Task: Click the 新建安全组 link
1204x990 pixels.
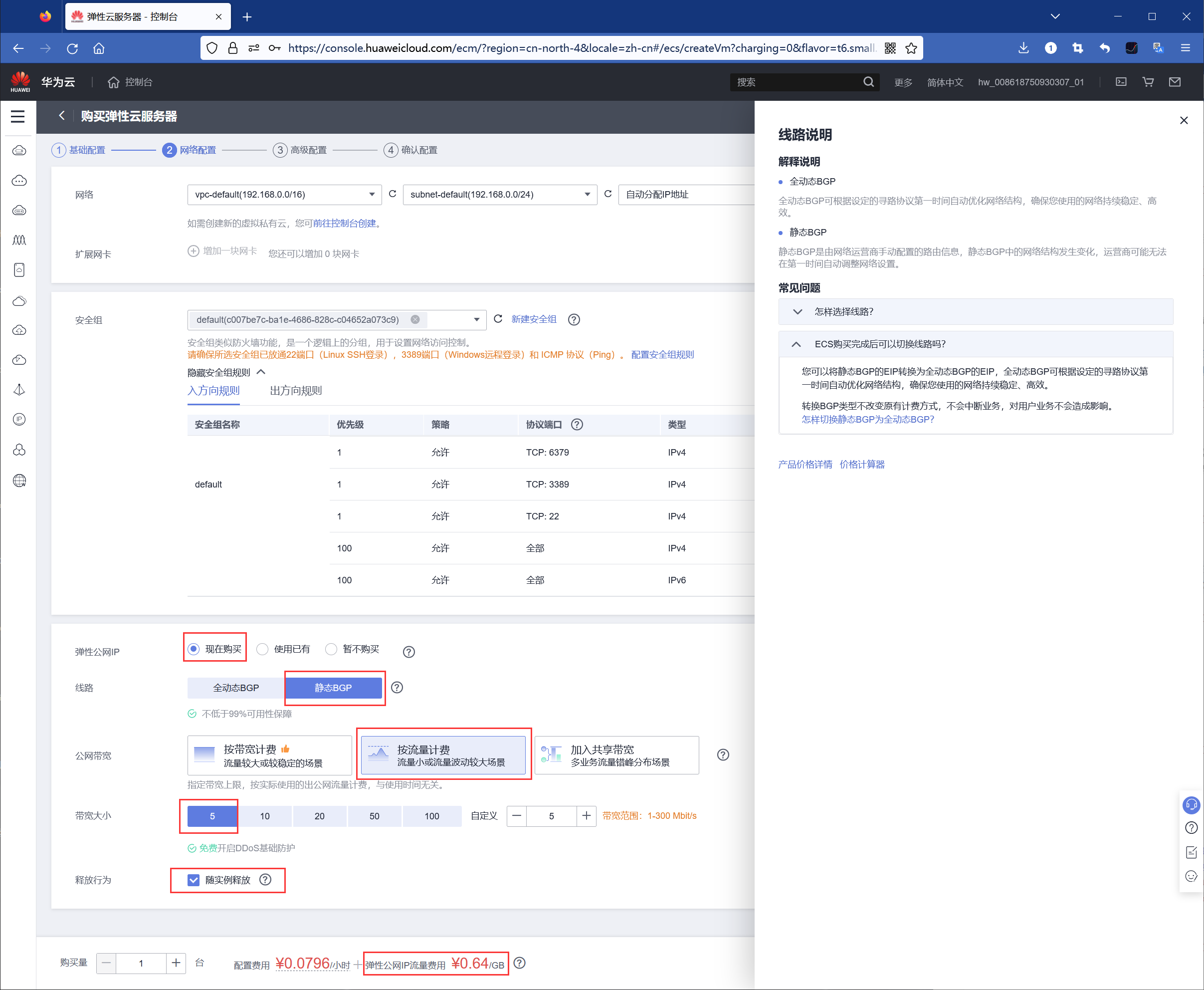Action: tap(533, 319)
